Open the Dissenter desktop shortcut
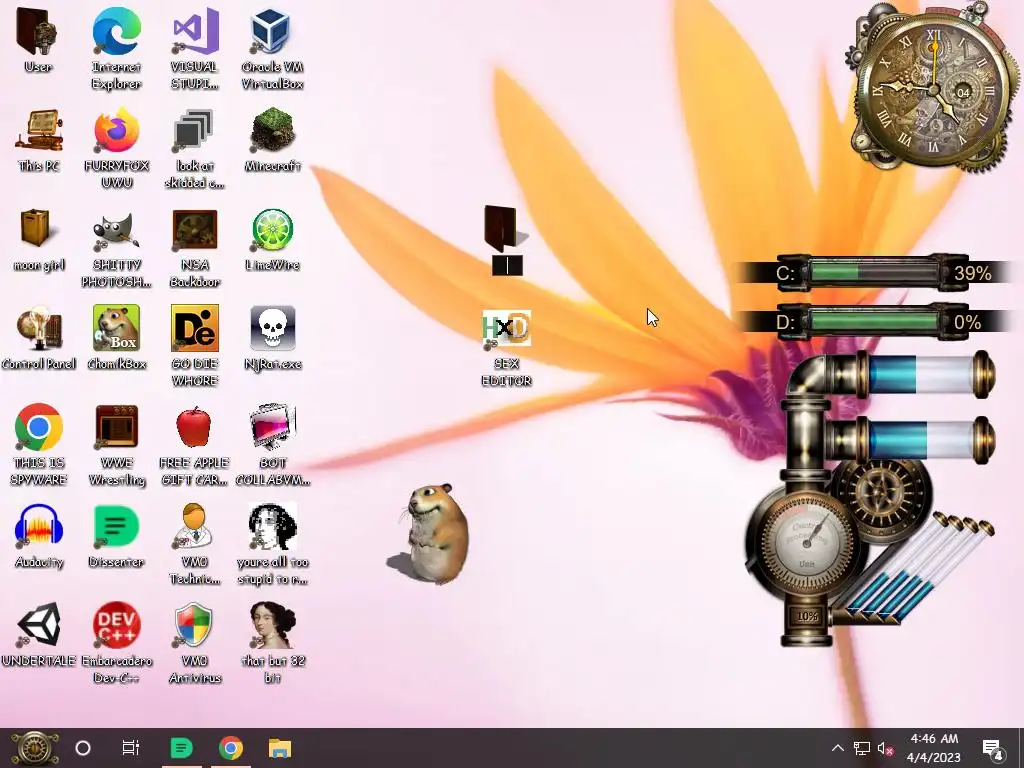The height and width of the screenshot is (768, 1024). [x=116, y=526]
